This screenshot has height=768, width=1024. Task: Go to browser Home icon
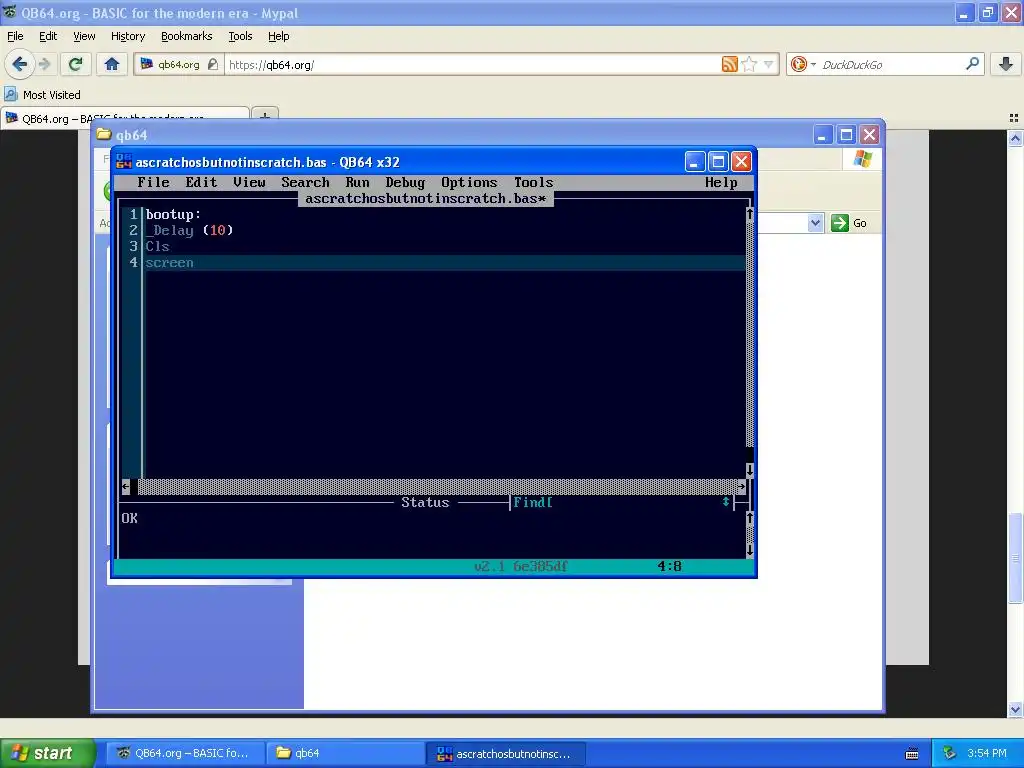pyautogui.click(x=112, y=64)
